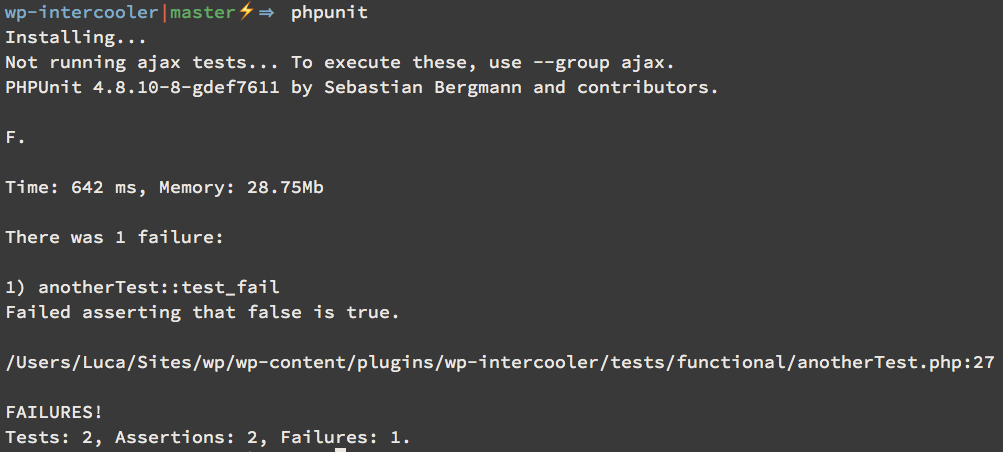Click the phpunit command text

pyautogui.click(x=329, y=13)
